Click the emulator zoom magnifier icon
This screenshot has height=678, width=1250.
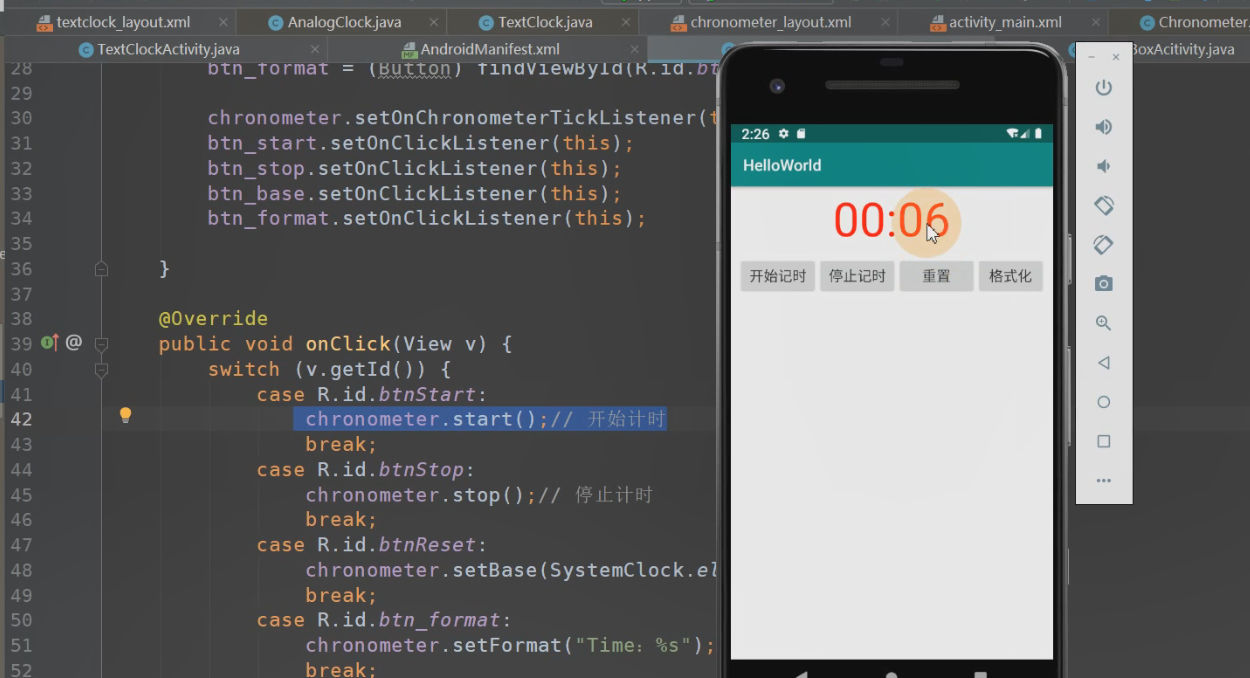tap(1103, 323)
